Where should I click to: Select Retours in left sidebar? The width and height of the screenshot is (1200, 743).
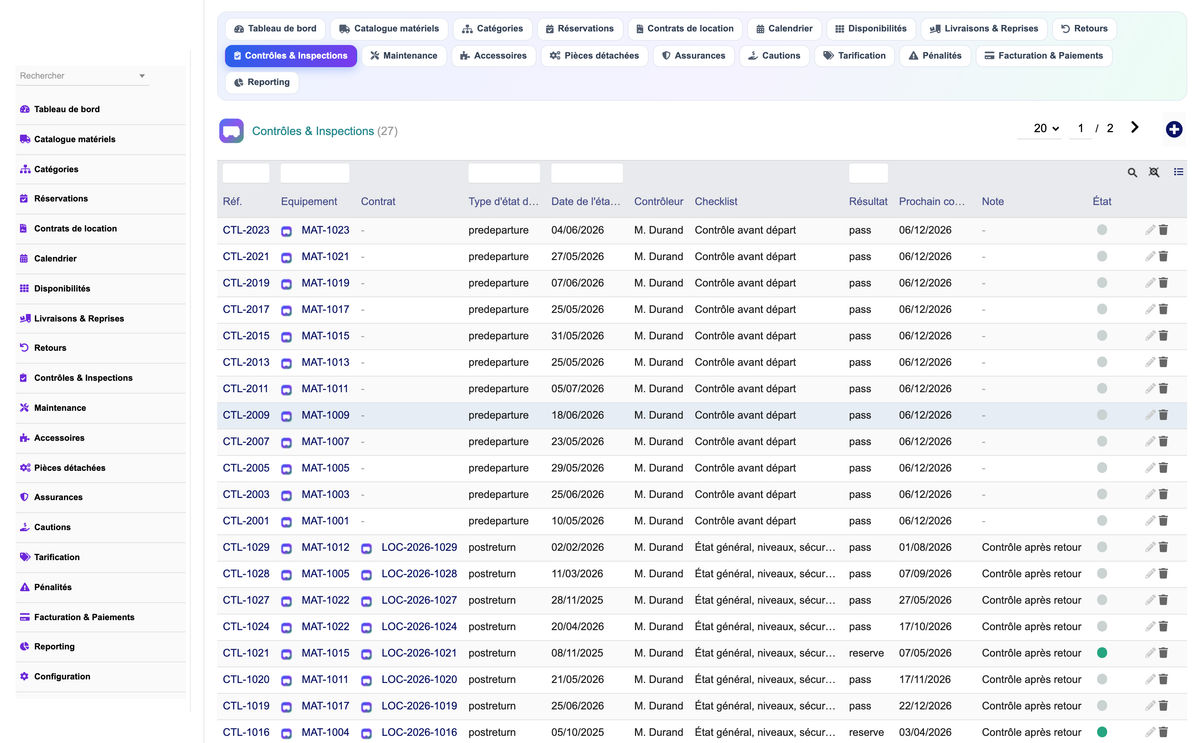click(x=100, y=348)
